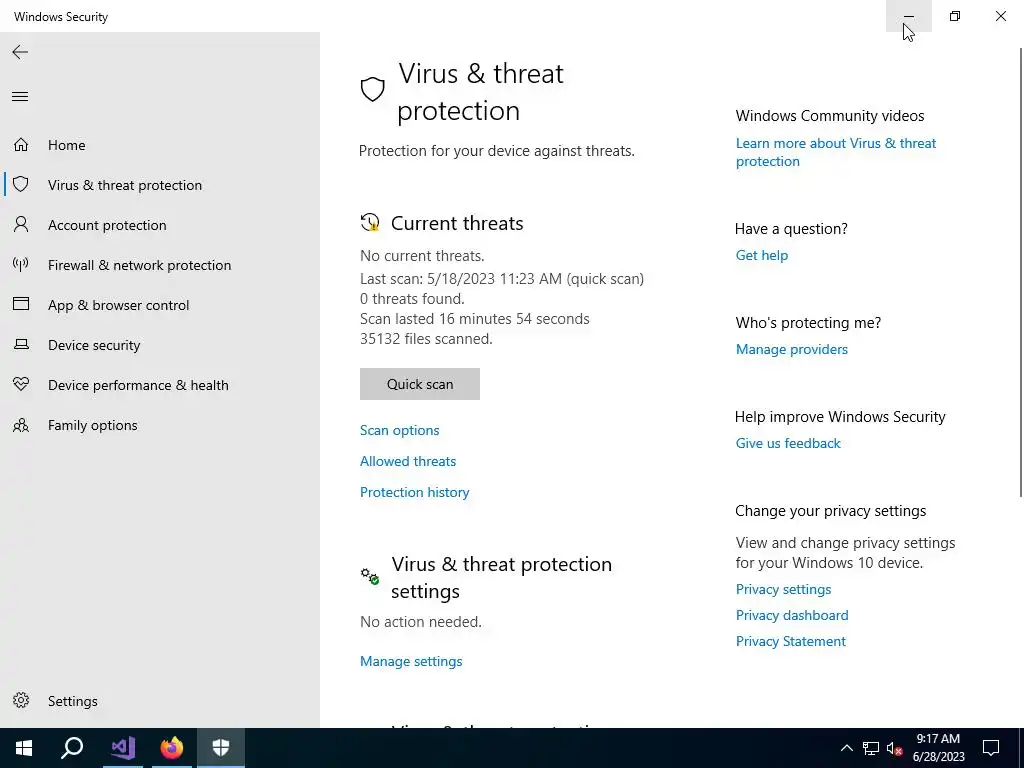The height and width of the screenshot is (768, 1024).
Task: Click the large shield icon by page title
Action: (x=373, y=89)
